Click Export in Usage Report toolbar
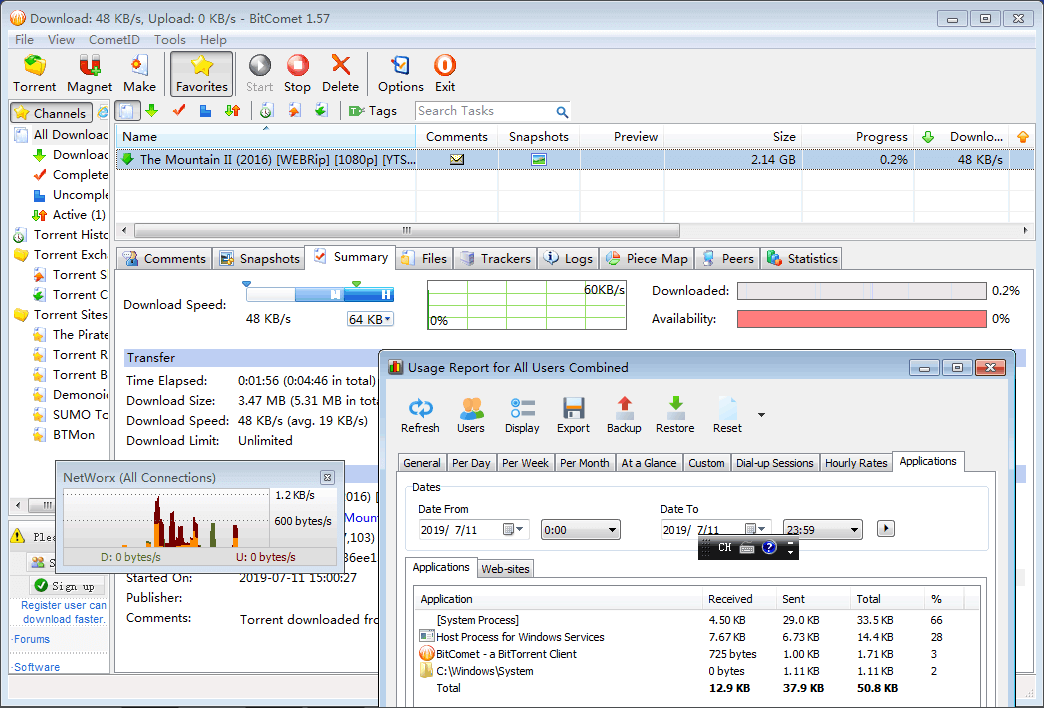The width and height of the screenshot is (1044, 708). tap(573, 416)
